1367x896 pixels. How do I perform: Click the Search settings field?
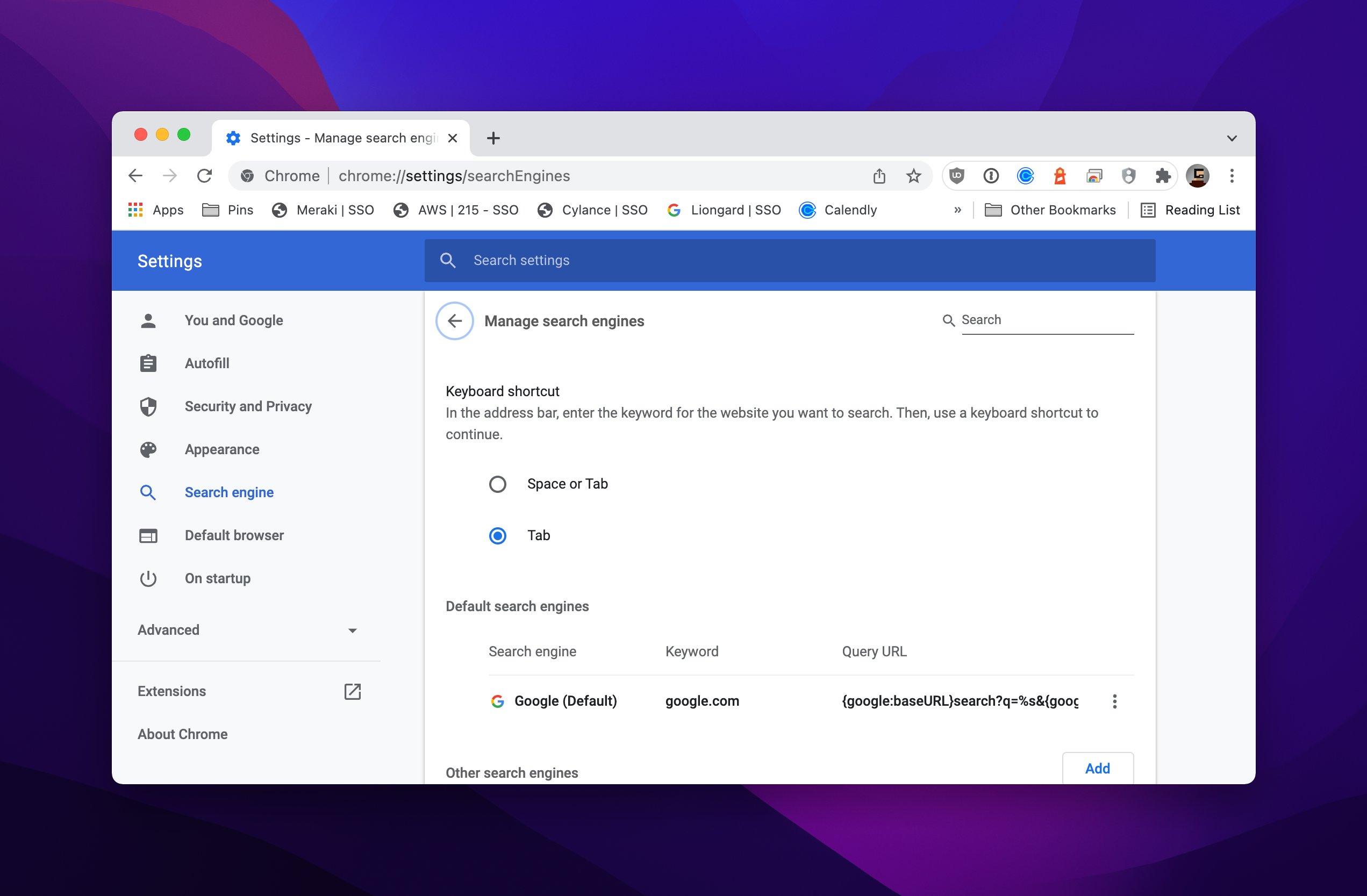(x=790, y=260)
